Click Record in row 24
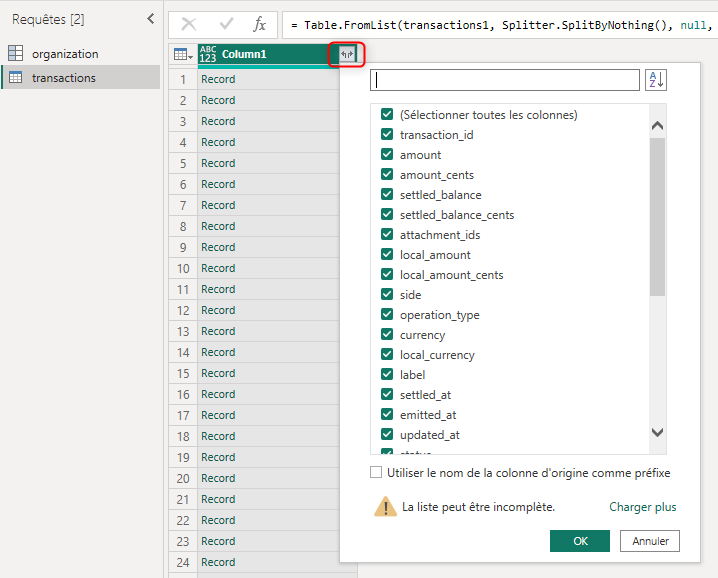This screenshot has height=578, width=718. click(218, 562)
